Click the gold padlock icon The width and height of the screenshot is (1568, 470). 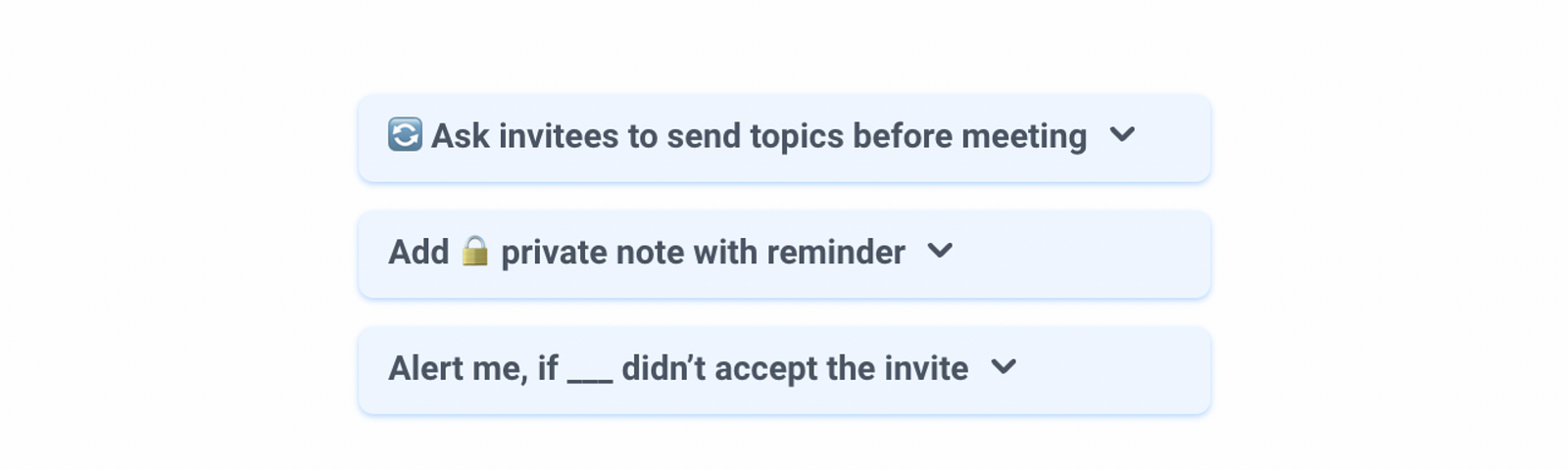(475, 251)
